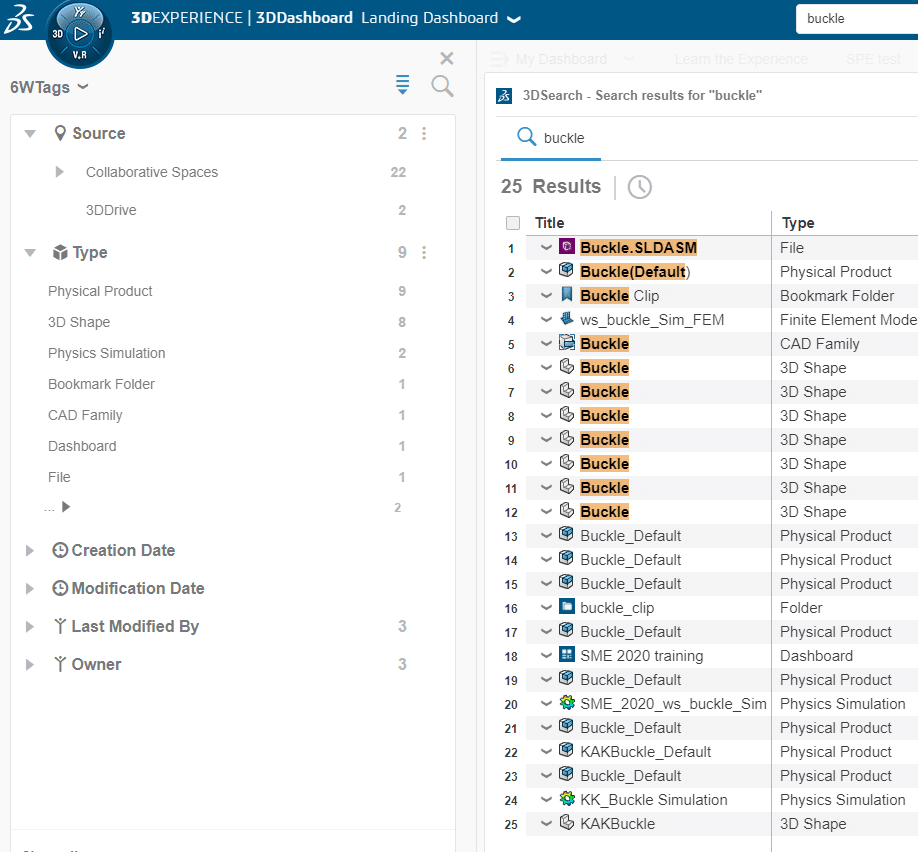Viewport: 918px width, 852px height.
Task: Click the 6WTags search magnifier icon
Action: click(x=442, y=86)
